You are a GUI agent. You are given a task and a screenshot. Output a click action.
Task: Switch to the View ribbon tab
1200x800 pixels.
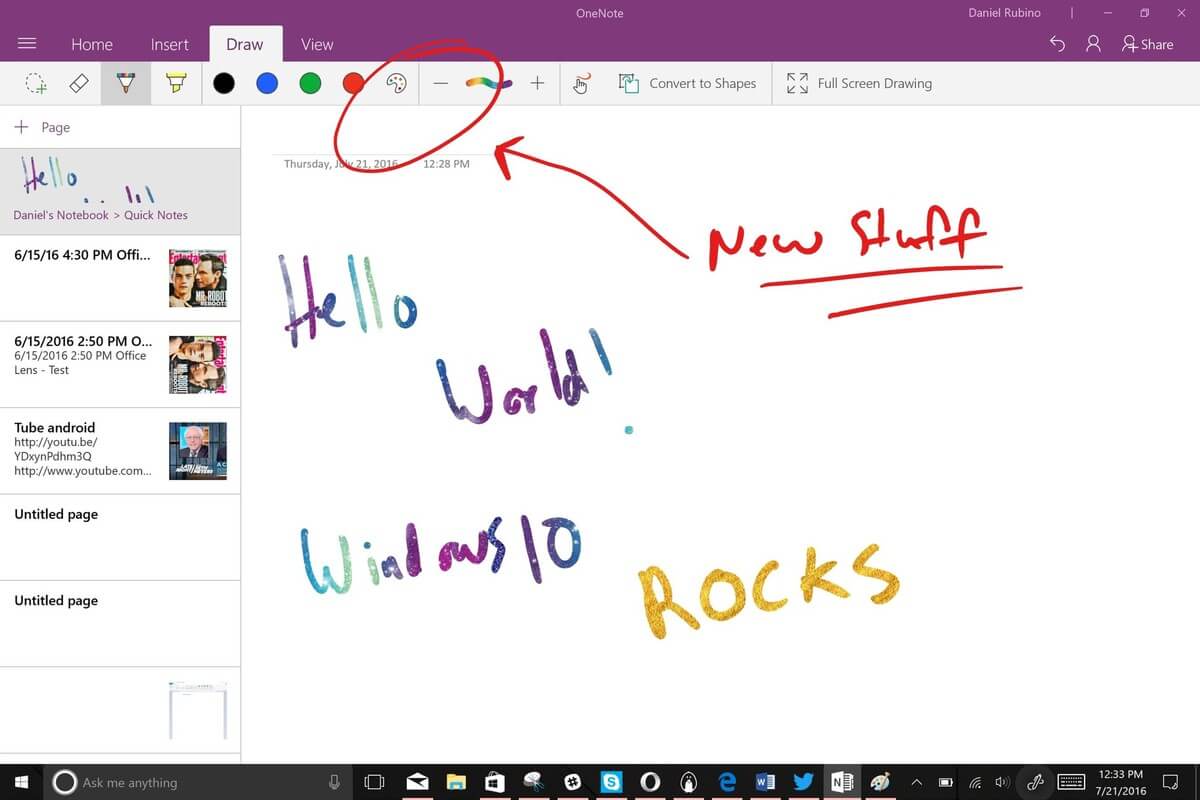click(x=317, y=44)
